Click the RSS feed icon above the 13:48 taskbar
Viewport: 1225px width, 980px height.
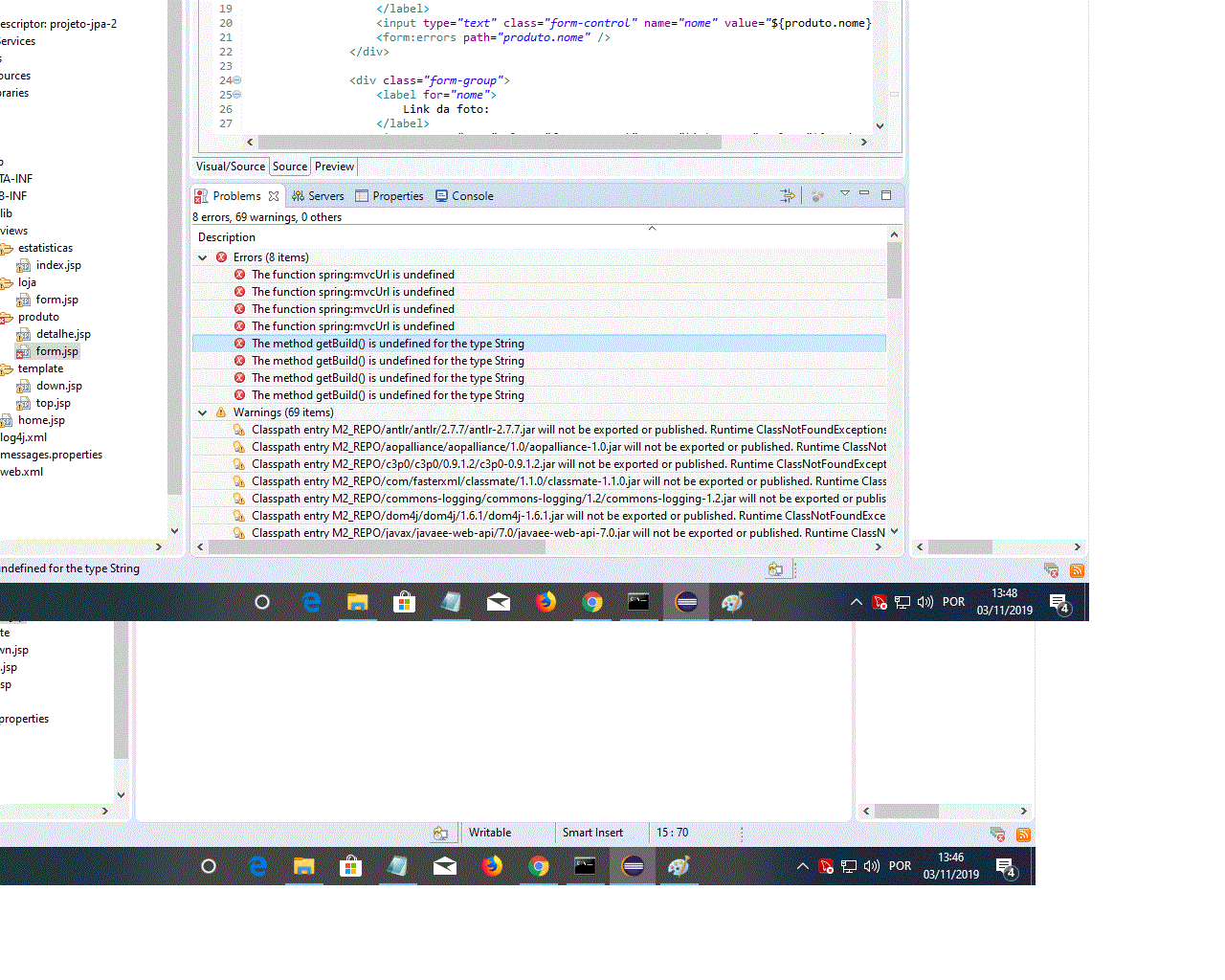(x=1077, y=570)
